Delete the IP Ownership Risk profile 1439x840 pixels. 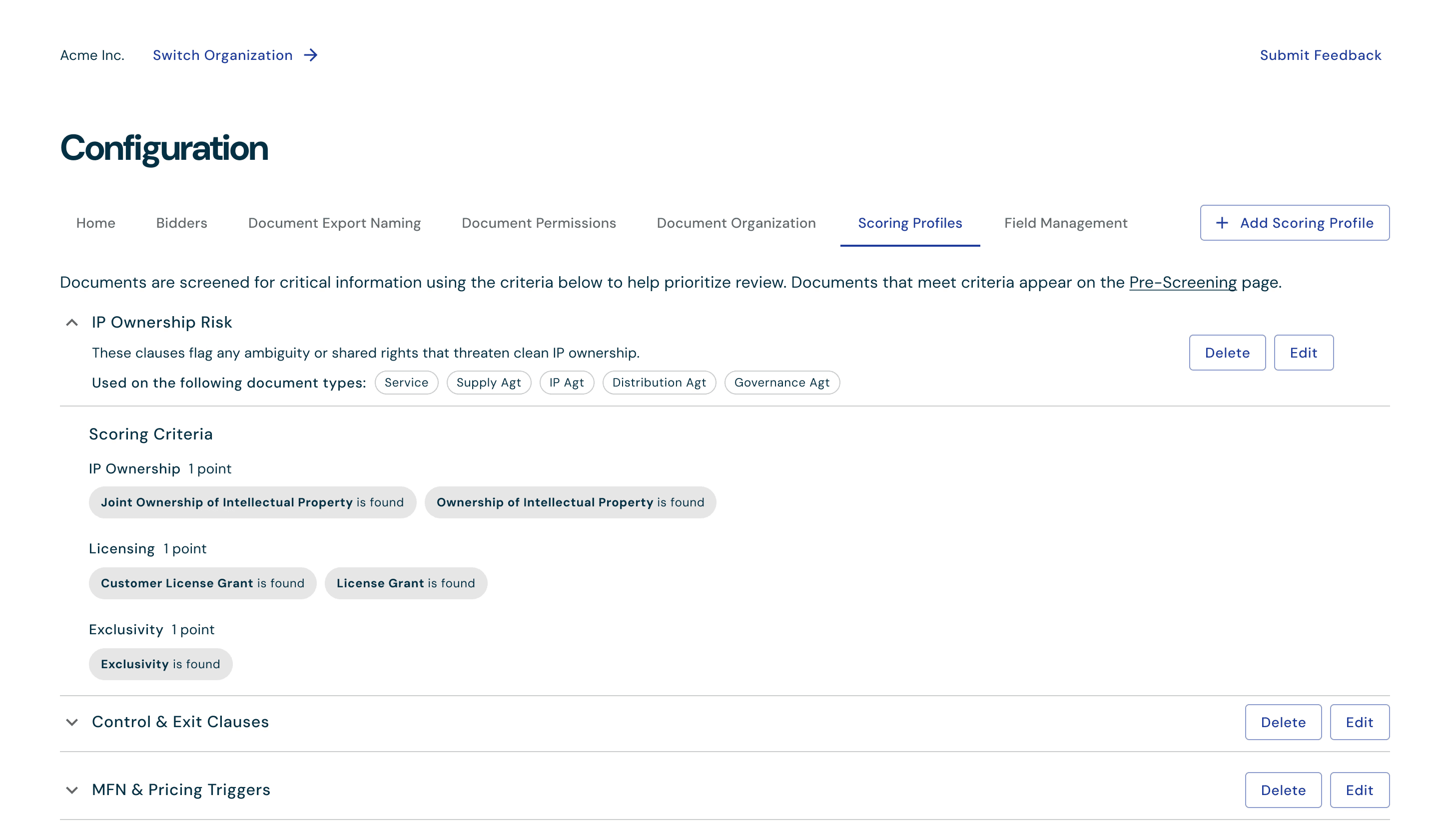[1227, 353]
